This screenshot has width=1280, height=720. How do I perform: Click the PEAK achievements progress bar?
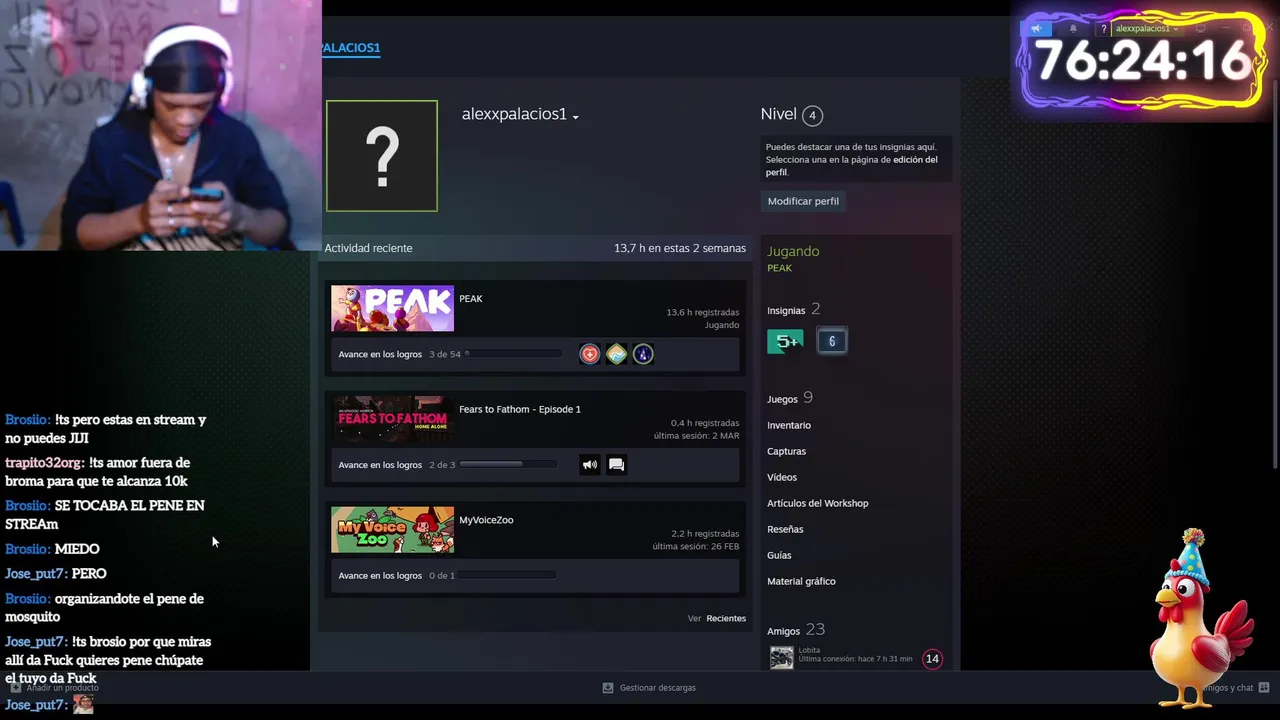(x=514, y=354)
